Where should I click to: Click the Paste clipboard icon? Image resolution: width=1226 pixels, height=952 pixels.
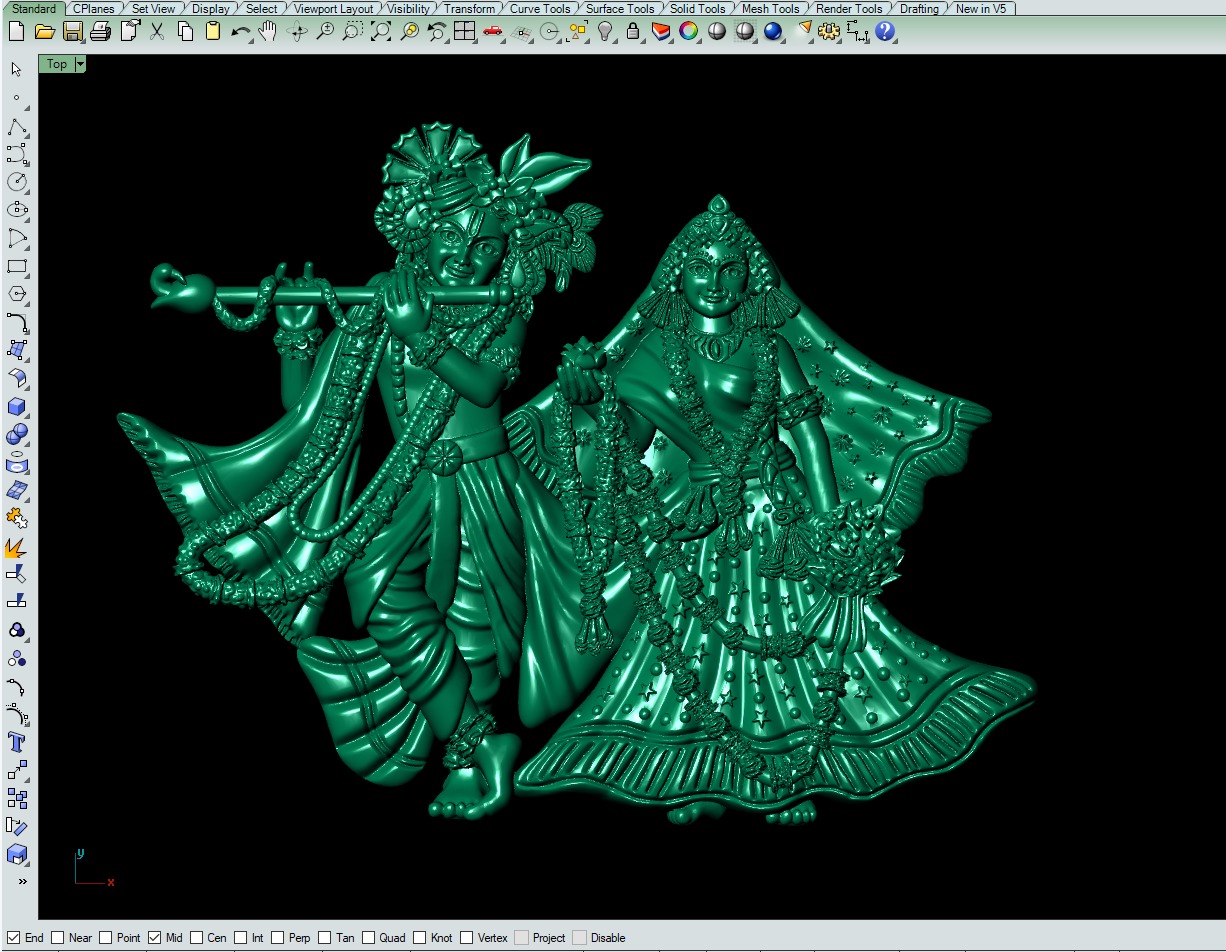coord(213,31)
